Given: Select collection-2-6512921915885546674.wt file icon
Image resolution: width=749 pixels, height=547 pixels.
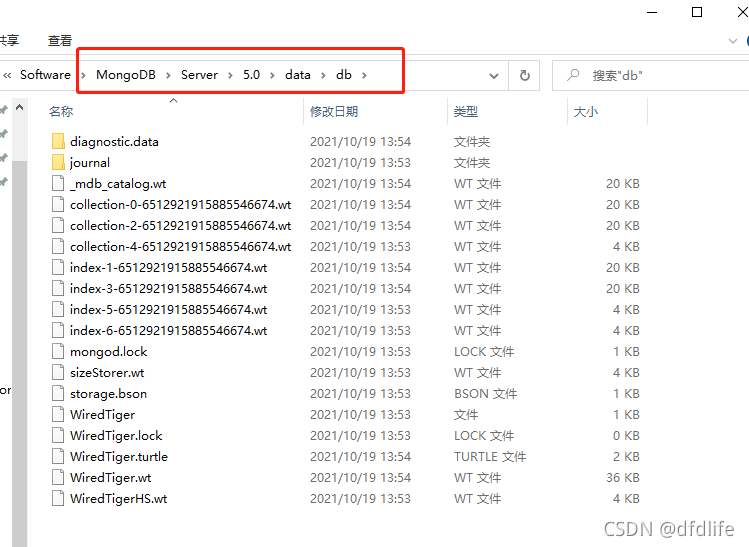Looking at the screenshot, I should pos(58,225).
